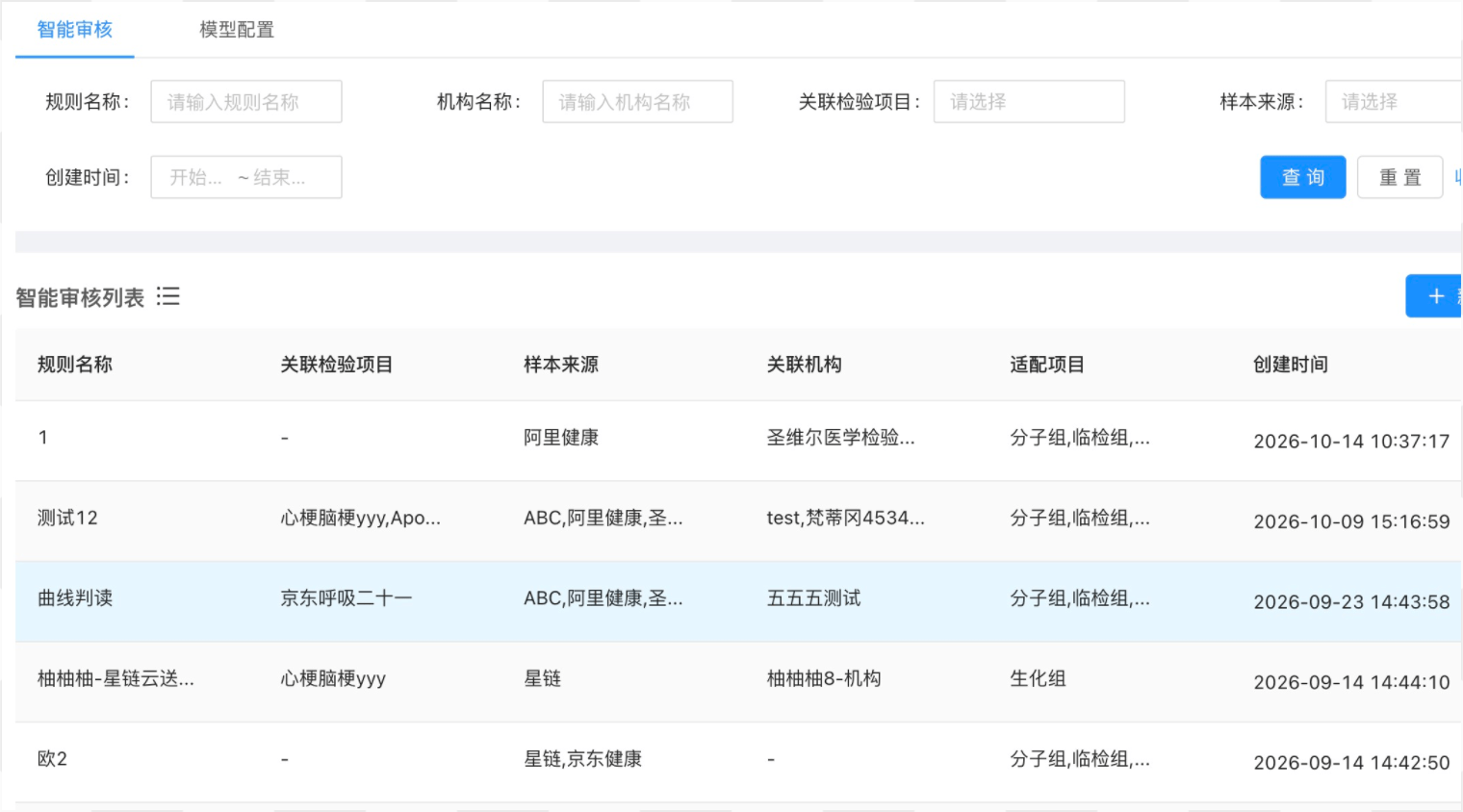This screenshot has height=812, width=1463.
Task: Focus the 机构名称 input field
Action: click(x=638, y=102)
